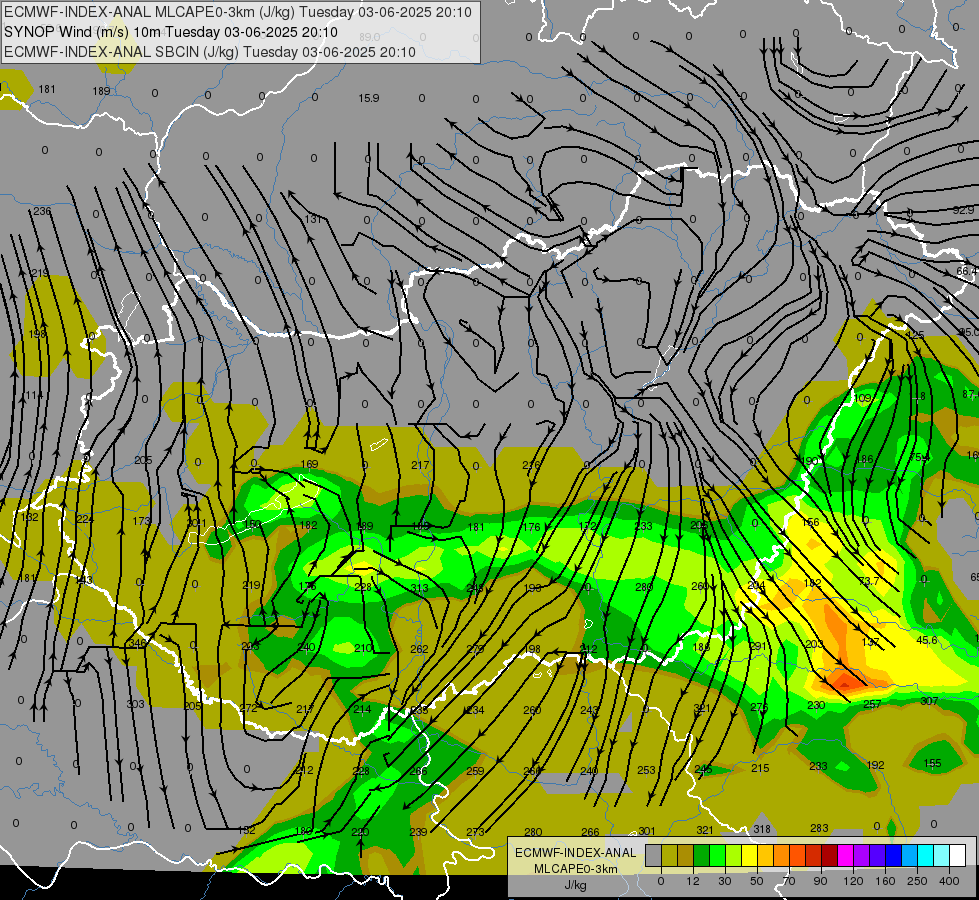Click the map value '109'
Screen dimensions: 979x900
[x=862, y=398]
